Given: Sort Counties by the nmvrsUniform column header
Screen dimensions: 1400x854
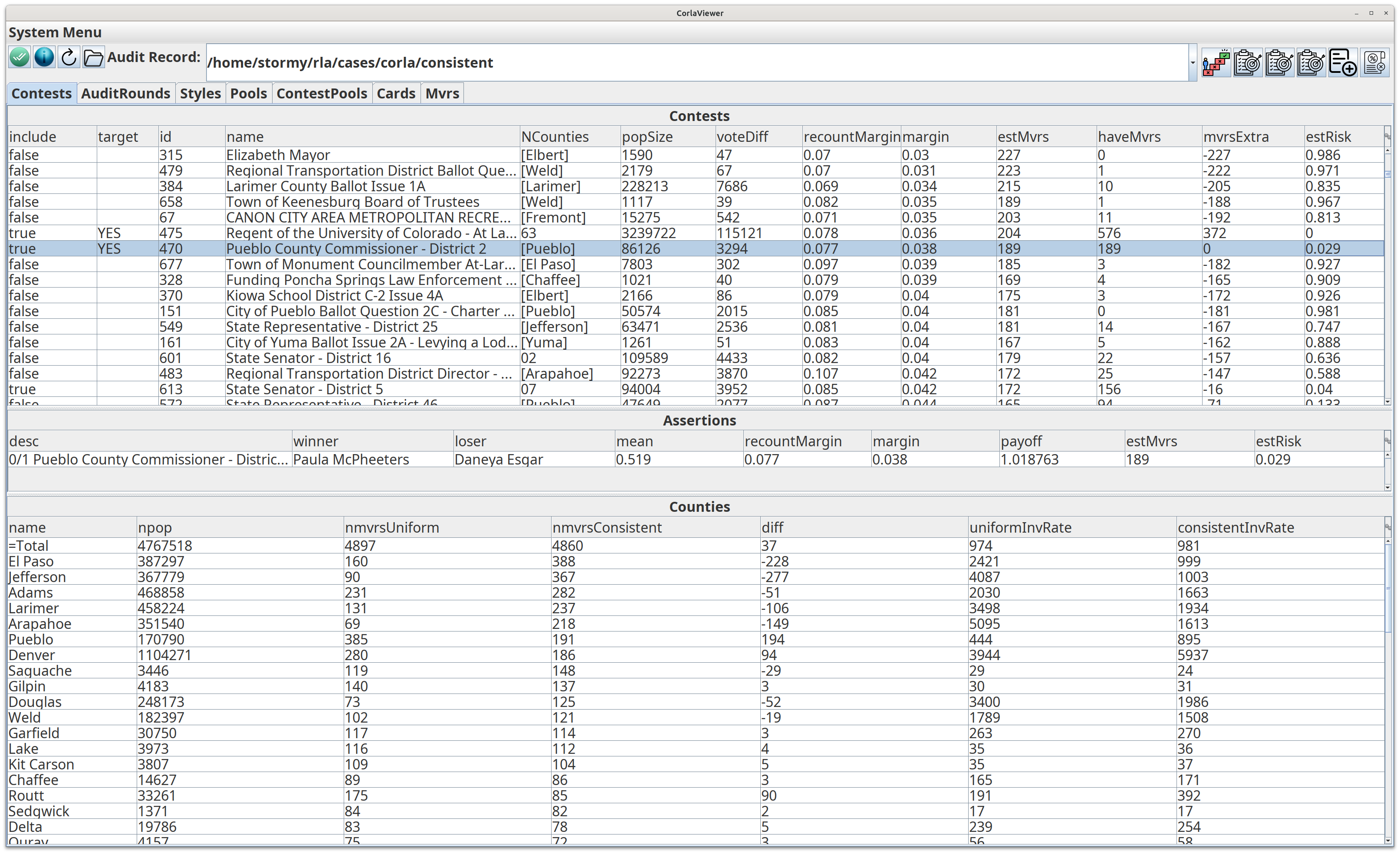Looking at the screenshot, I should click(x=447, y=527).
